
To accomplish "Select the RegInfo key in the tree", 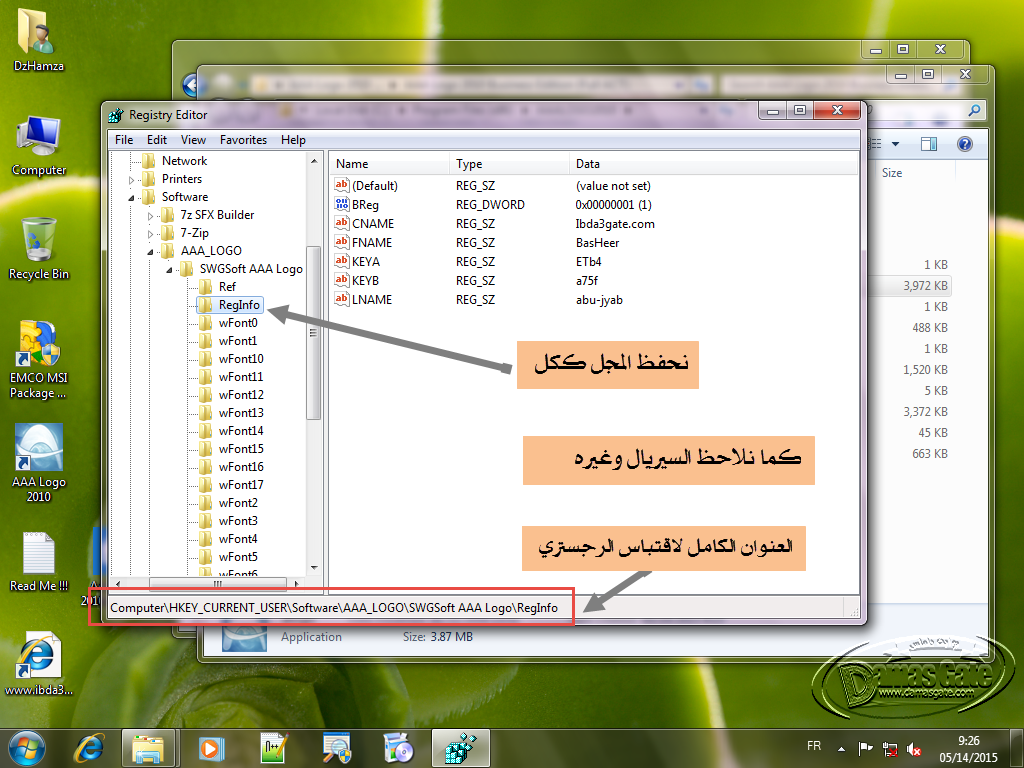I will [x=239, y=305].
